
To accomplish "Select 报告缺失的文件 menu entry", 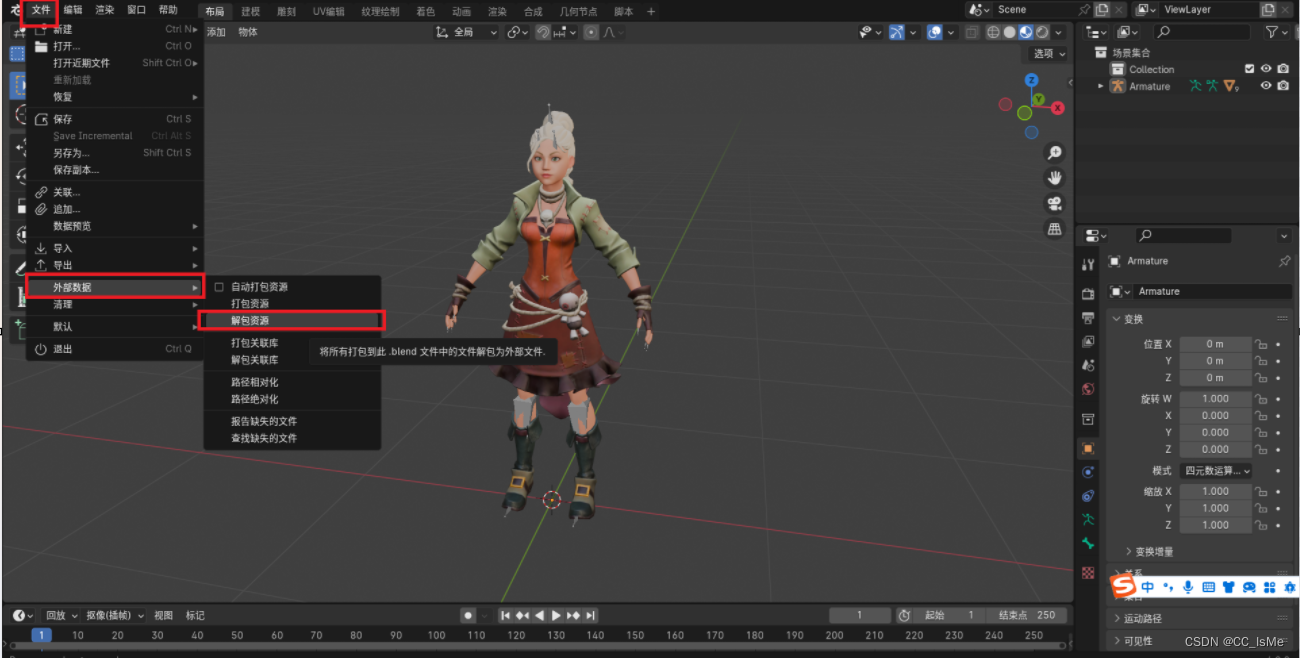I will tap(292, 421).
